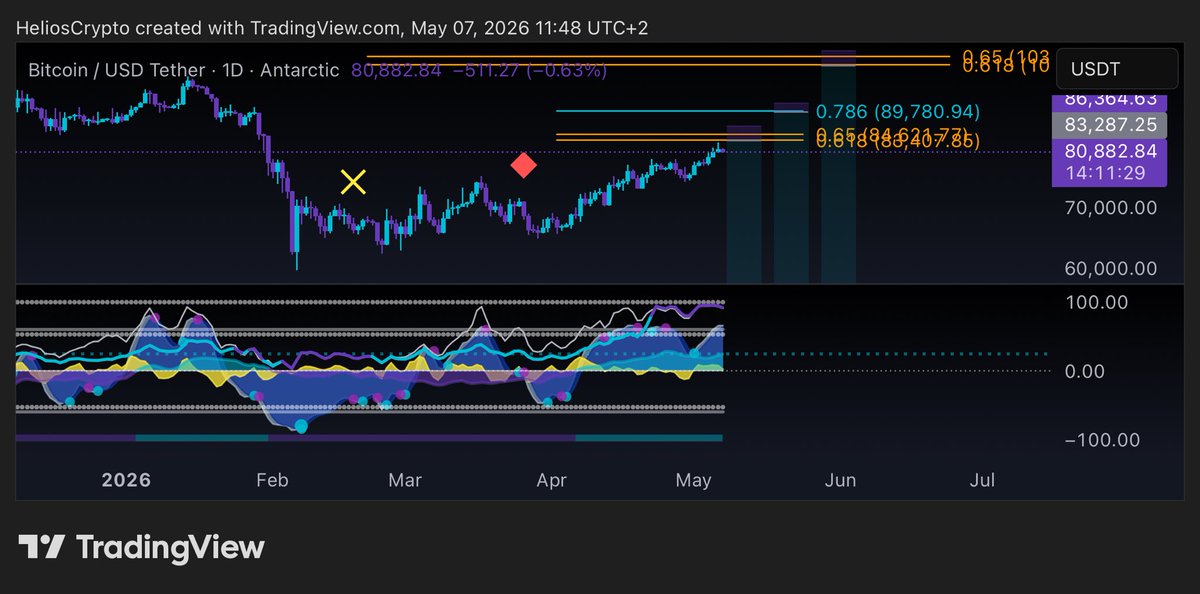
Task: Click the yellow X marker on the chart
Action: (x=353, y=182)
